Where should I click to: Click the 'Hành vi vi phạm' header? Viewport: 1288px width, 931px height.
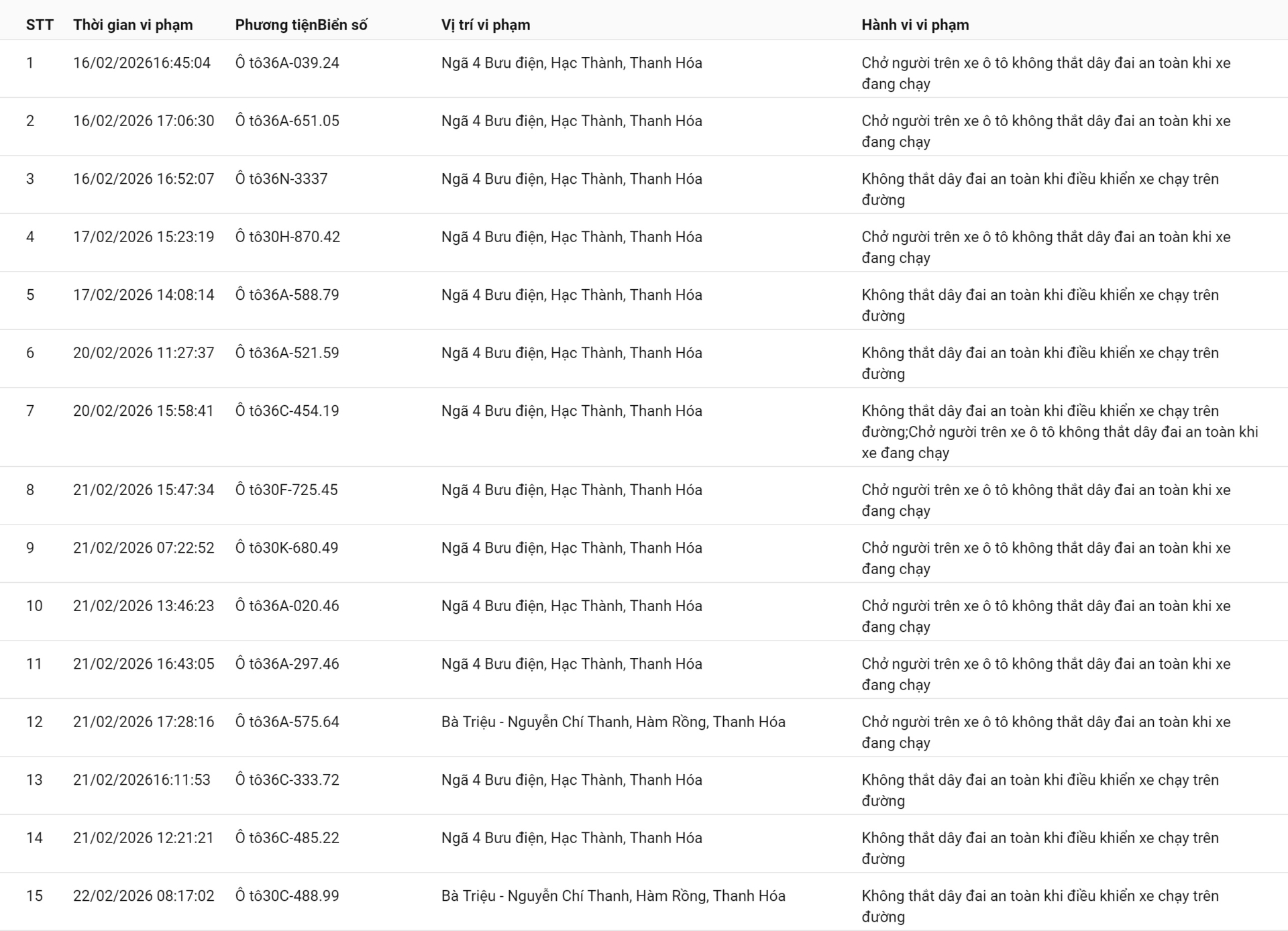[915, 25]
